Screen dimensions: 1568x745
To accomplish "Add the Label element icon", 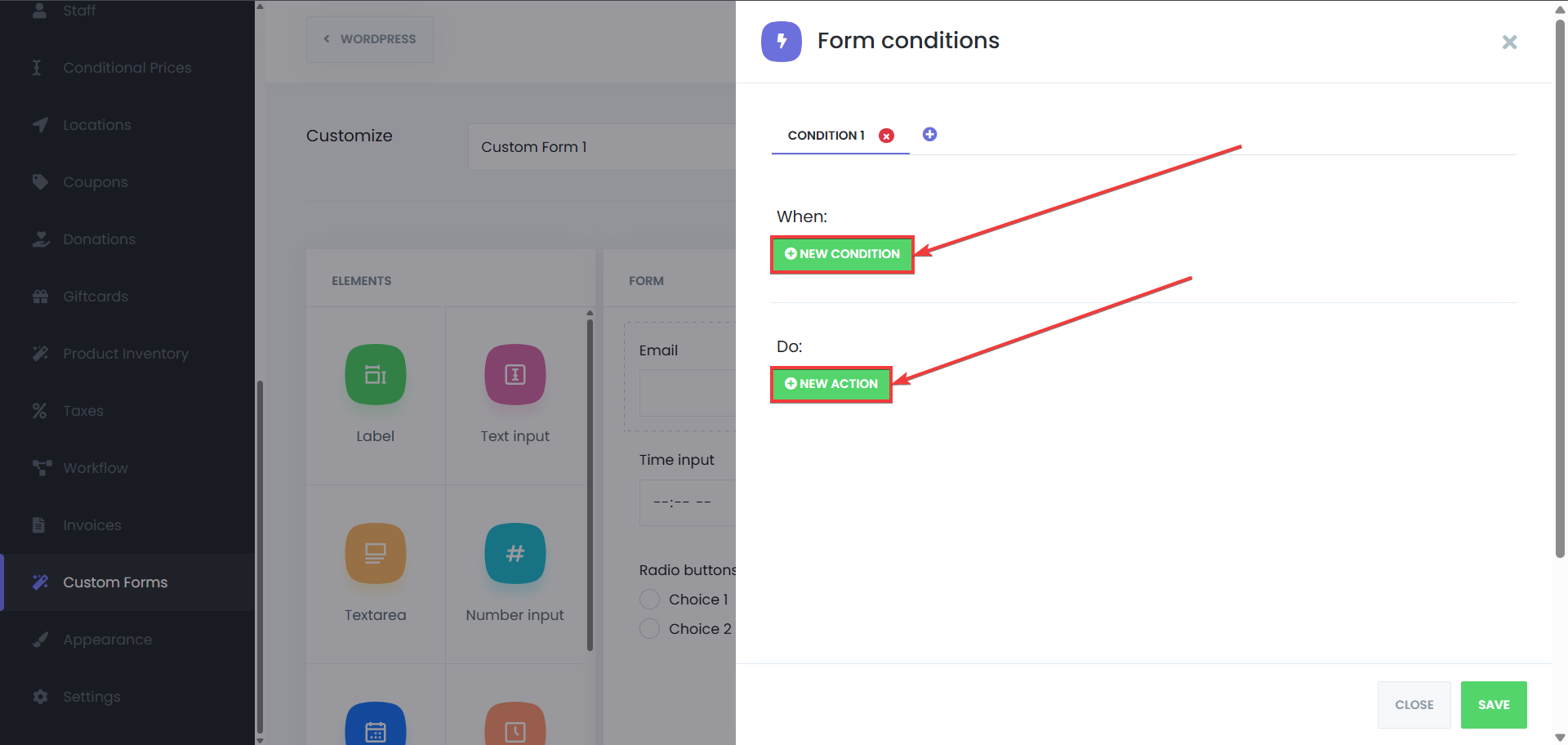I will [375, 375].
